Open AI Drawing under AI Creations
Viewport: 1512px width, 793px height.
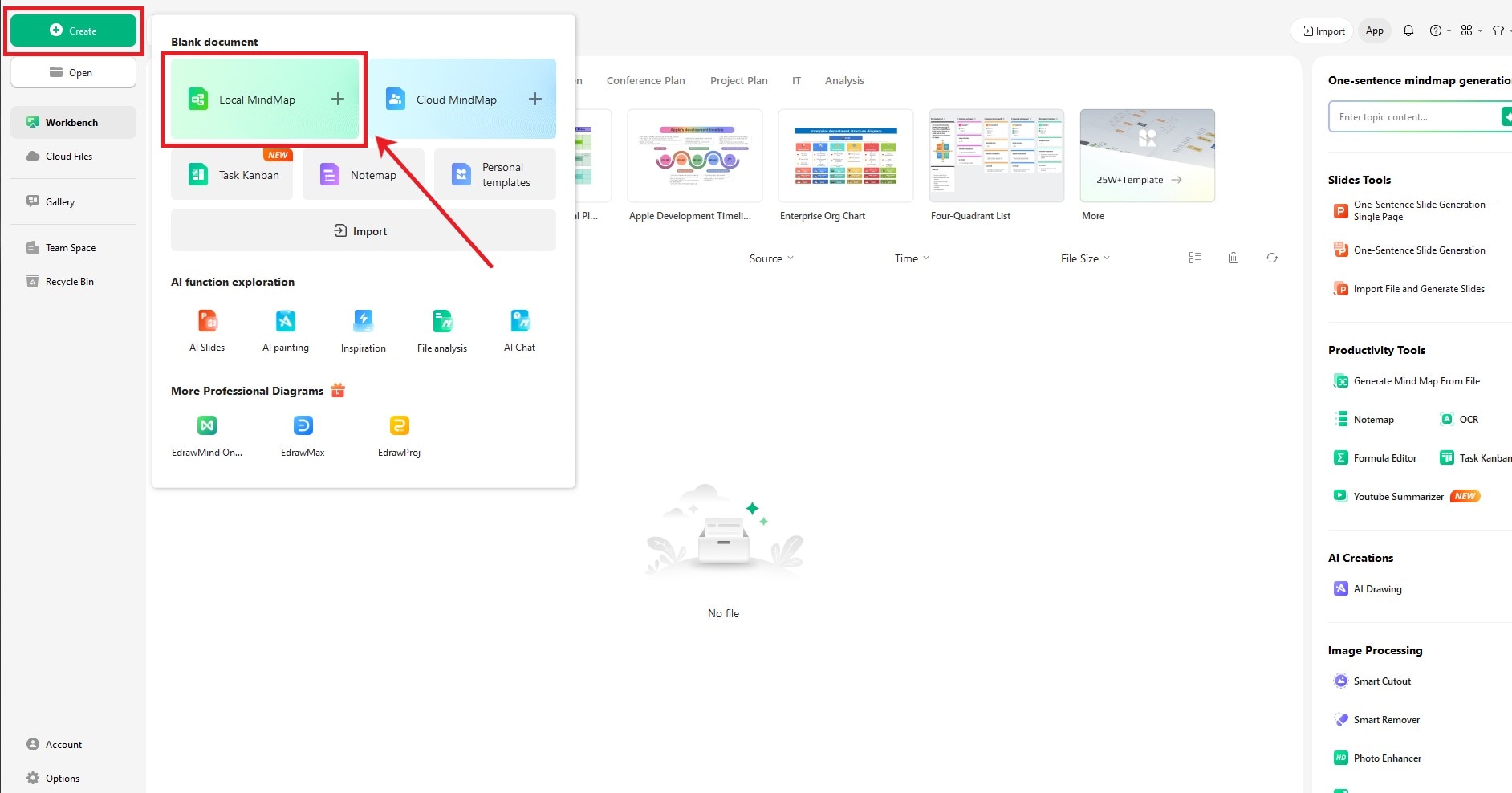point(1368,588)
